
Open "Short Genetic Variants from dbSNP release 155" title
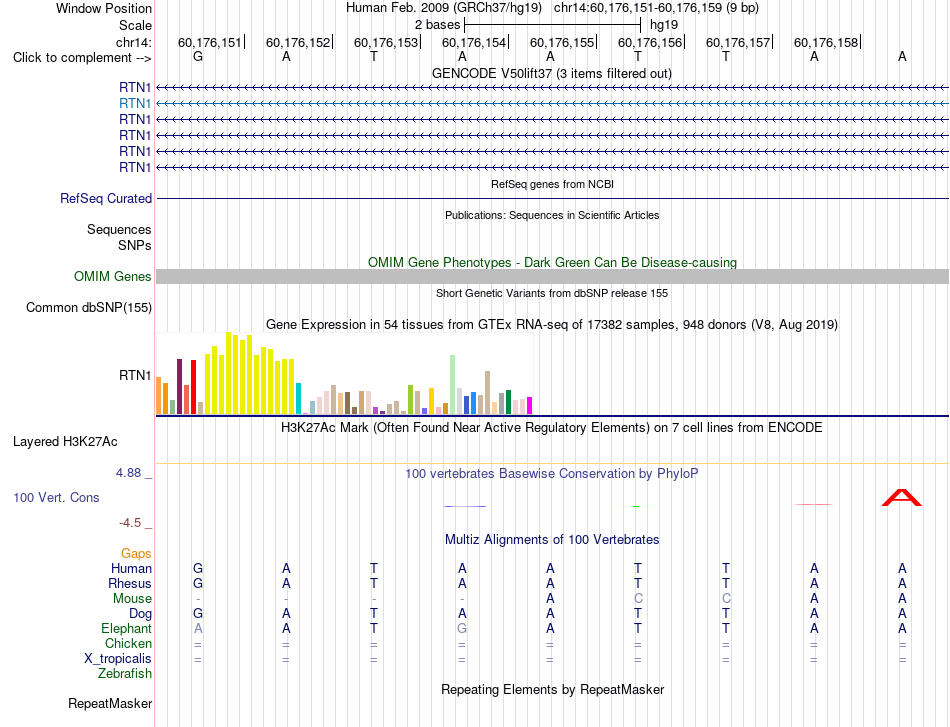(x=552, y=293)
